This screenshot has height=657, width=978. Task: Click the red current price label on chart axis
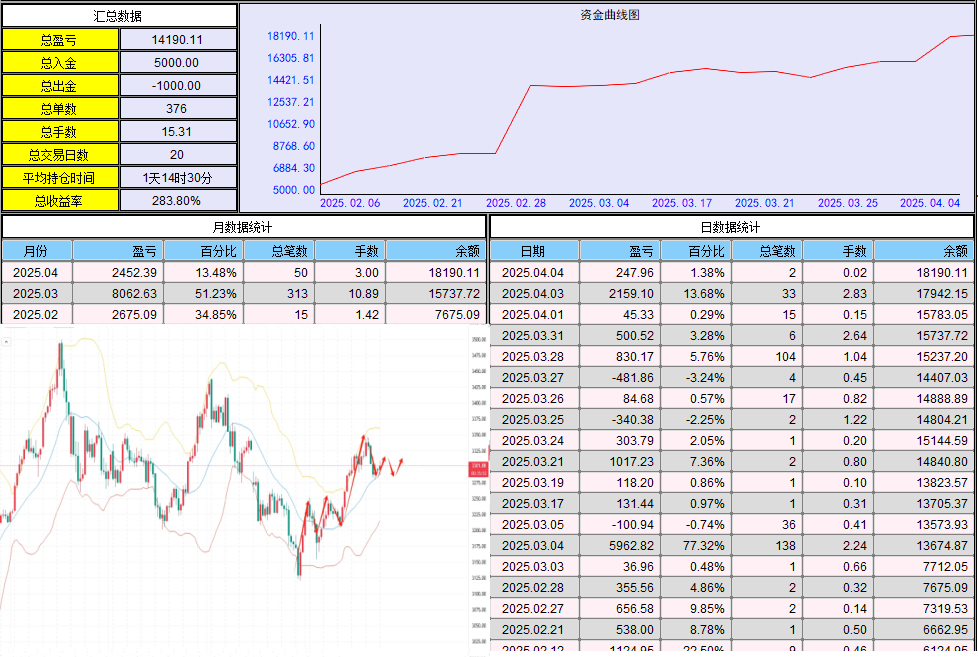[478, 469]
